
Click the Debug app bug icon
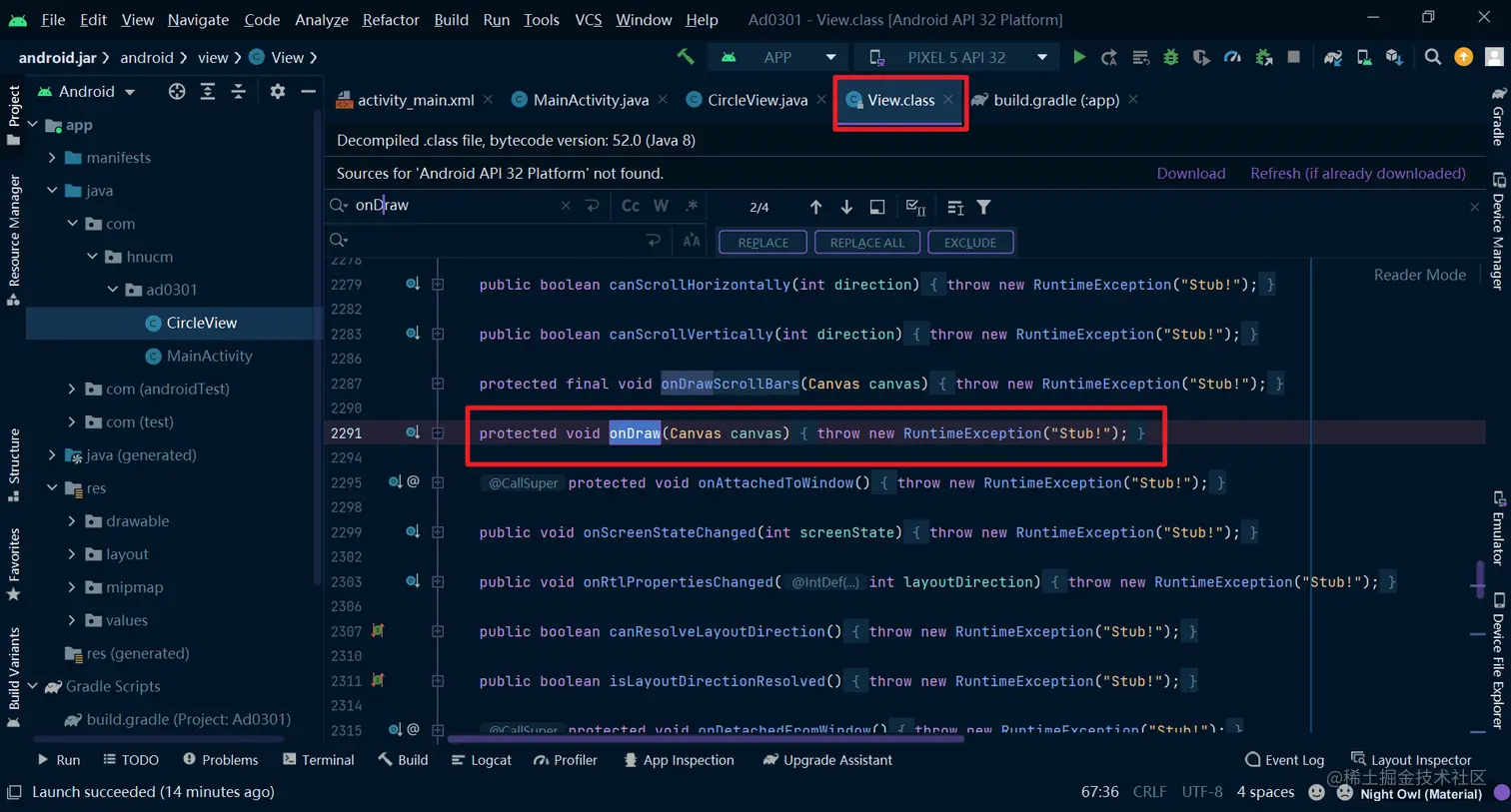pyautogui.click(x=1171, y=57)
